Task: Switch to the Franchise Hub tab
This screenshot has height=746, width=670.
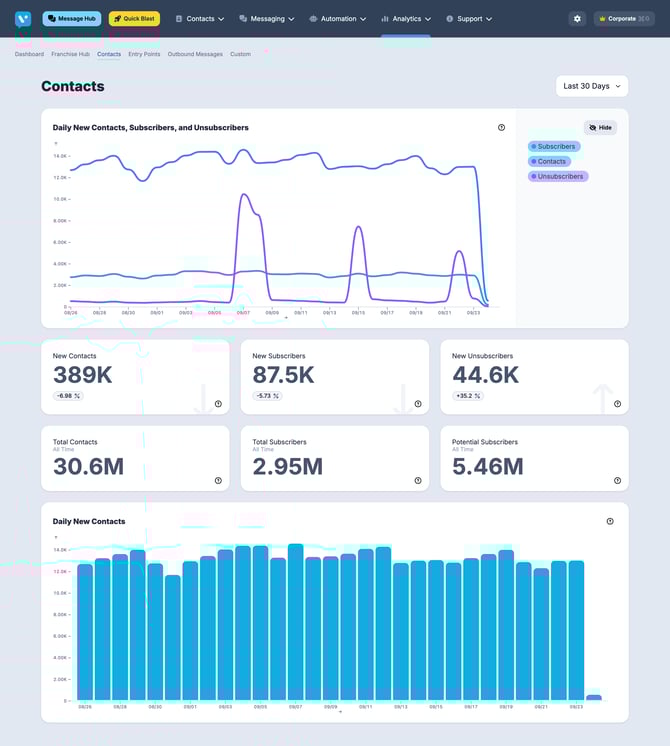Action: (70, 54)
